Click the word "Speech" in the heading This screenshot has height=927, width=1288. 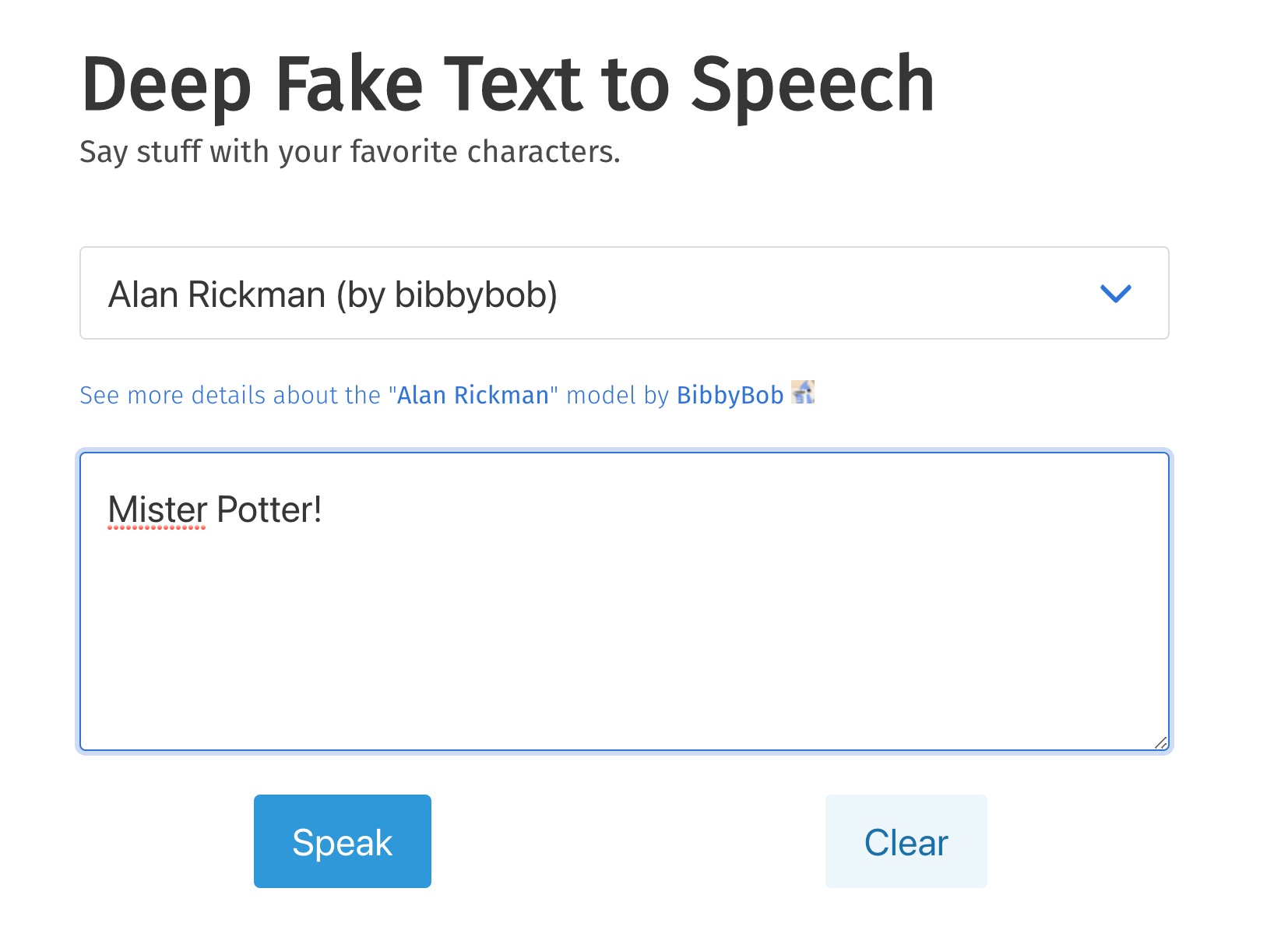812,85
